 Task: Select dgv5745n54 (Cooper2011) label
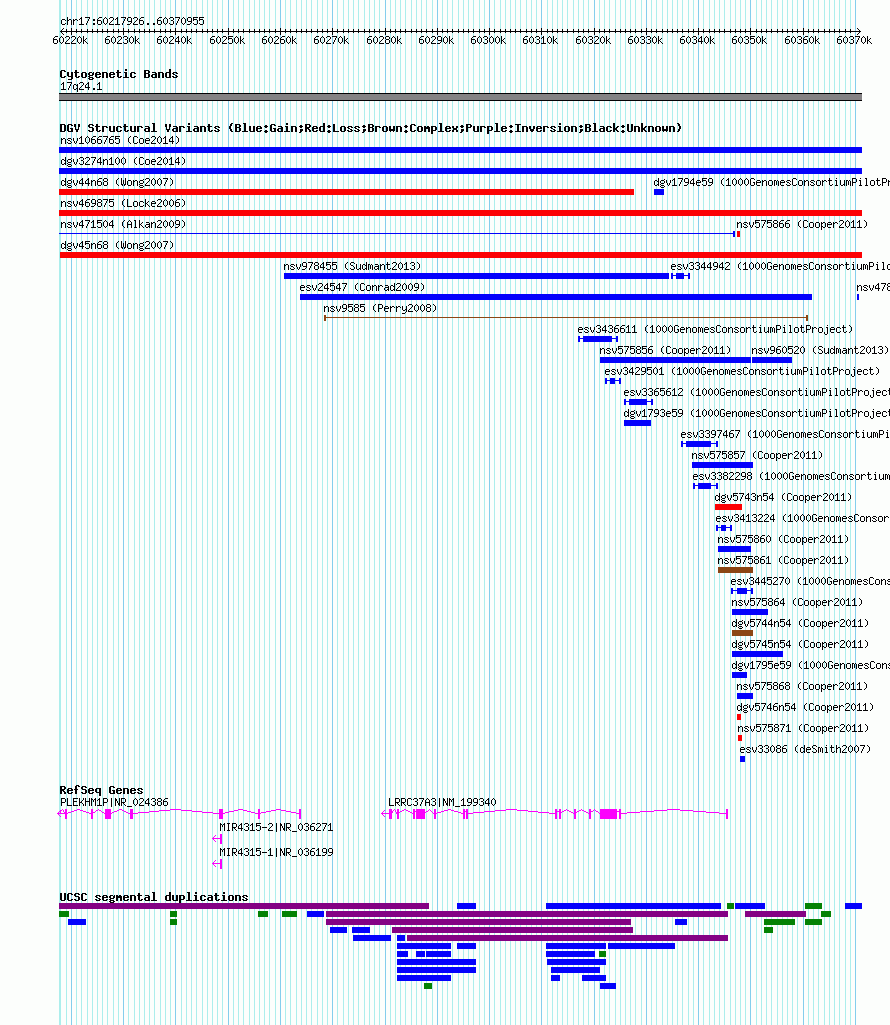(x=800, y=644)
